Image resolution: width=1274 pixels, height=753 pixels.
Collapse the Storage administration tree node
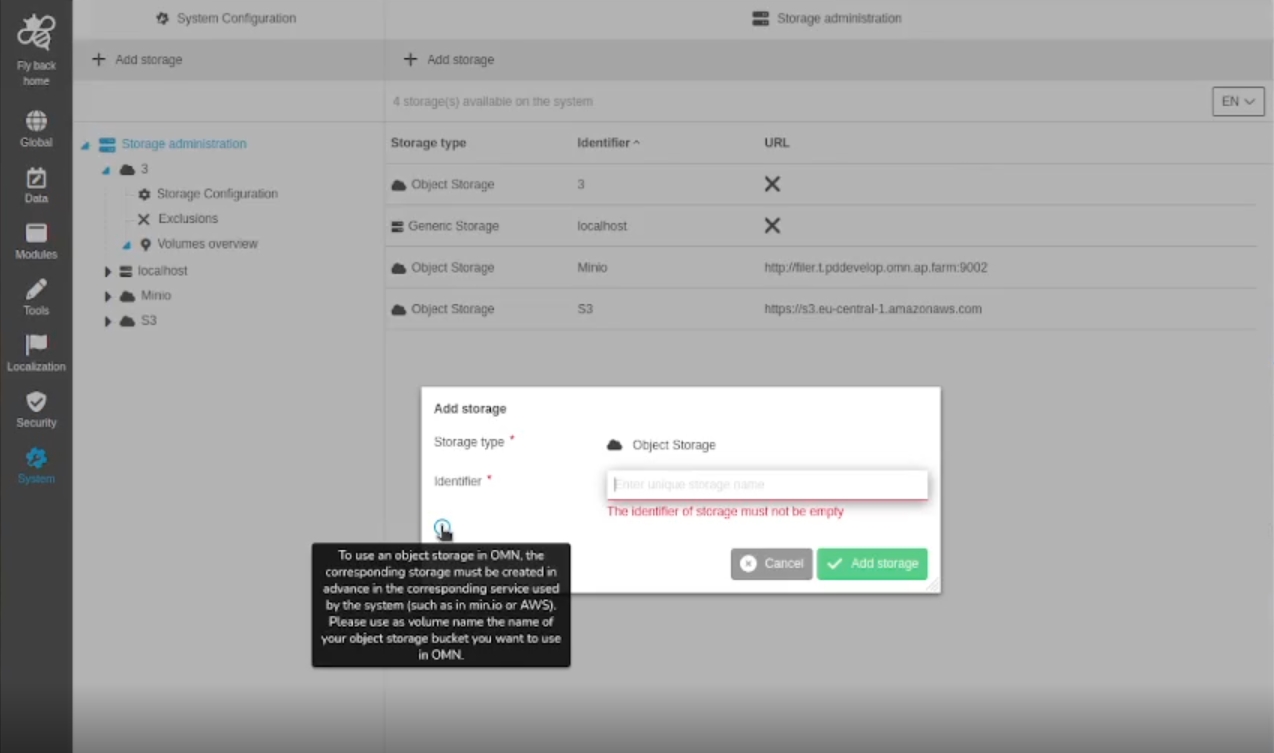tap(85, 146)
